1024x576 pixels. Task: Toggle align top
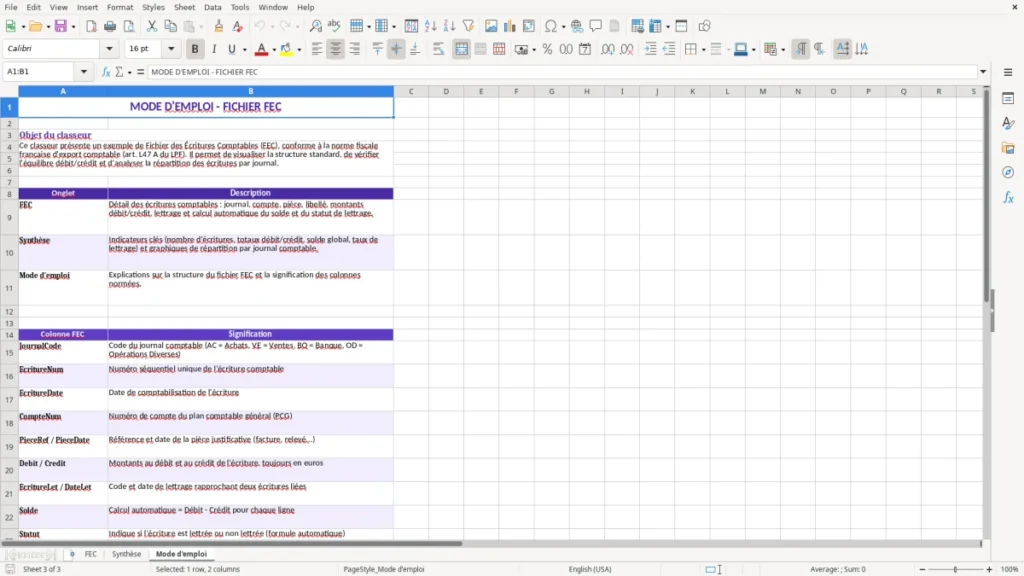(377, 49)
